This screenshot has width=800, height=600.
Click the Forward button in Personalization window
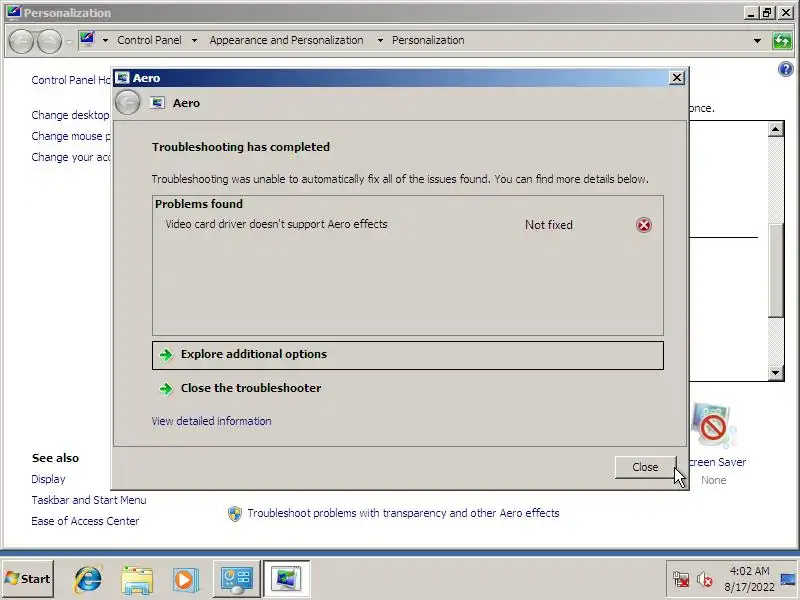(x=49, y=41)
